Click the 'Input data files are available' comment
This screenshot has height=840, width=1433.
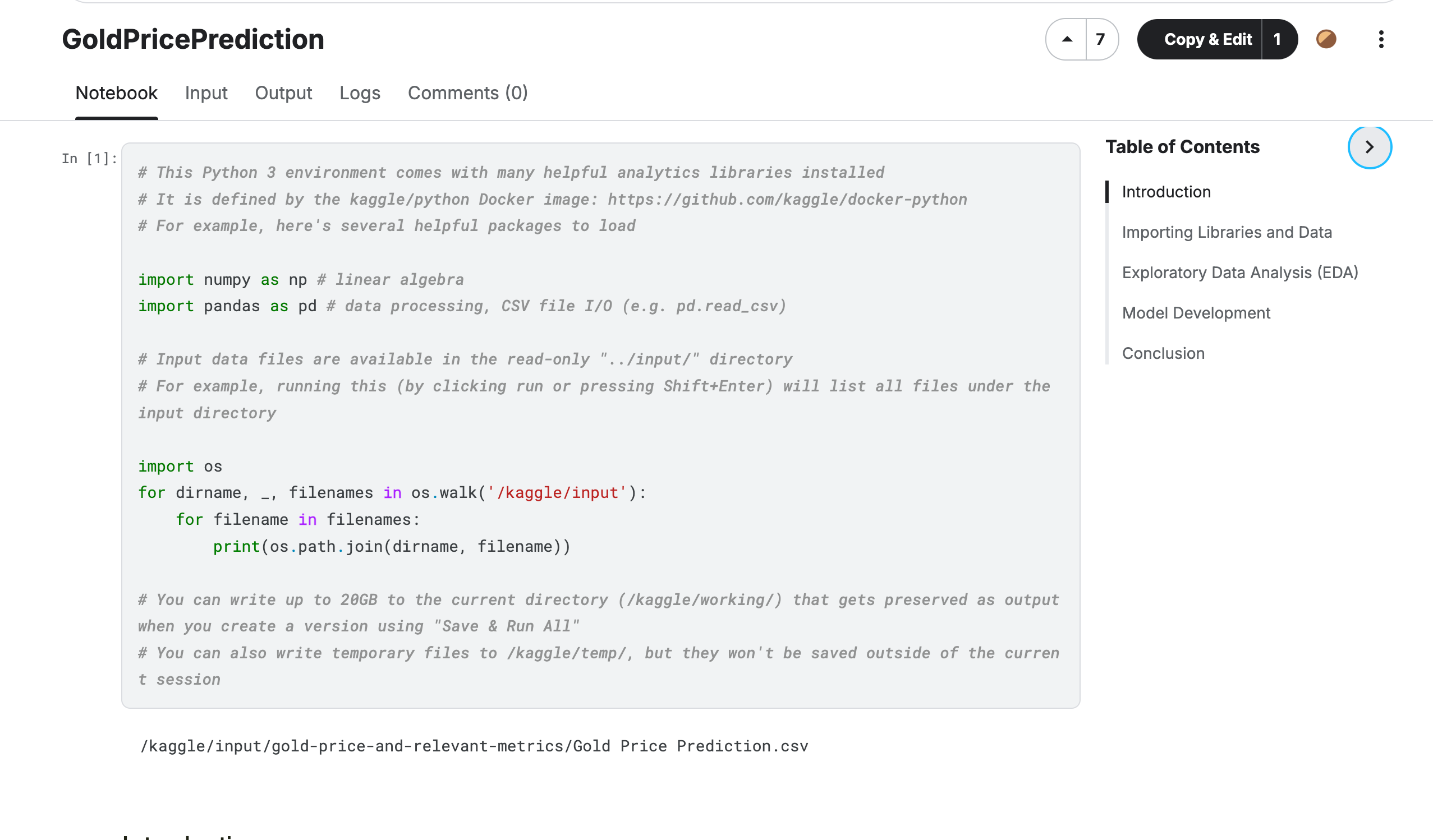465,360
